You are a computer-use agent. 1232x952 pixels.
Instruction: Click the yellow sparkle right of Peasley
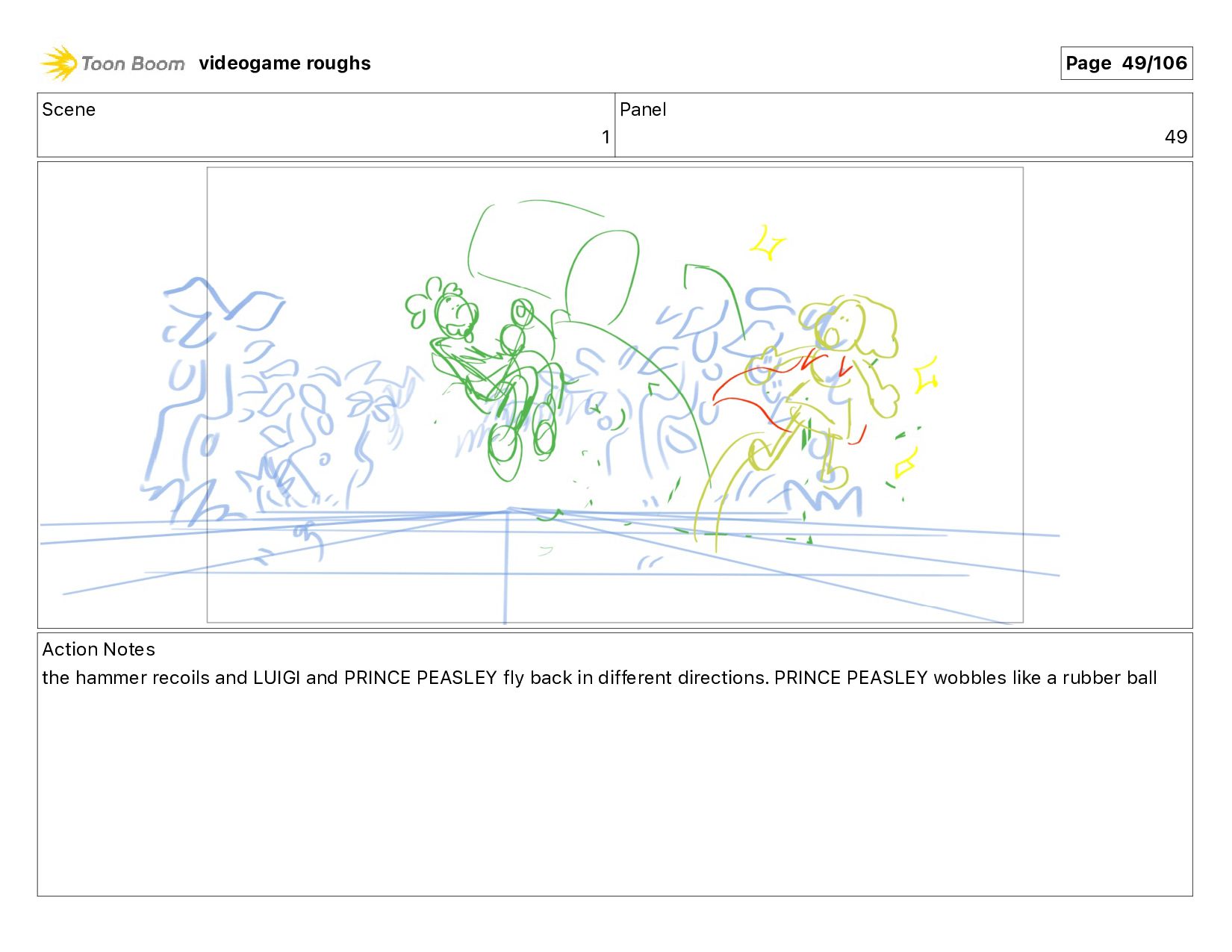click(926, 375)
